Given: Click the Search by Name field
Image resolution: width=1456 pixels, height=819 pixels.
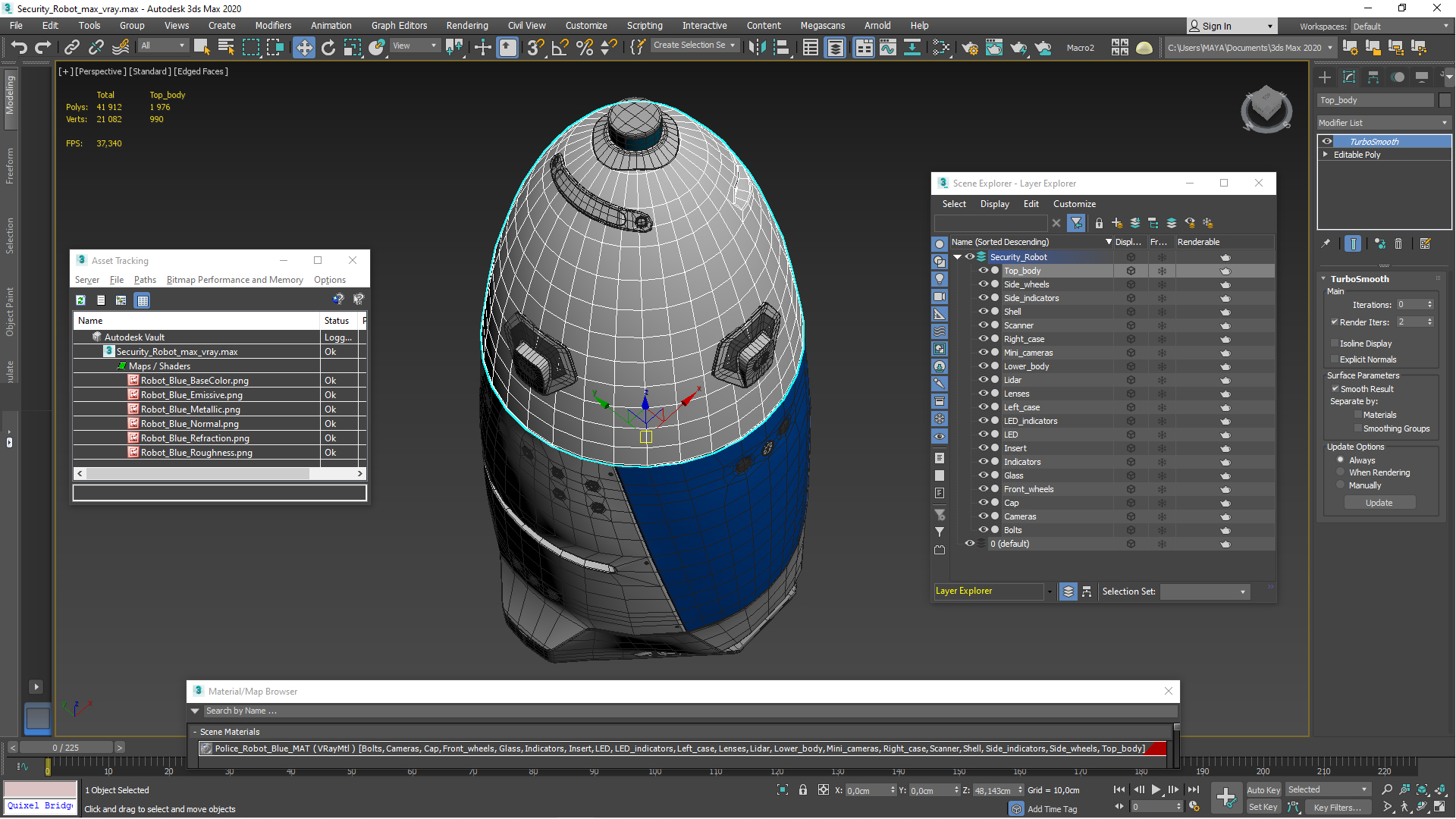Looking at the screenshot, I should (690, 711).
